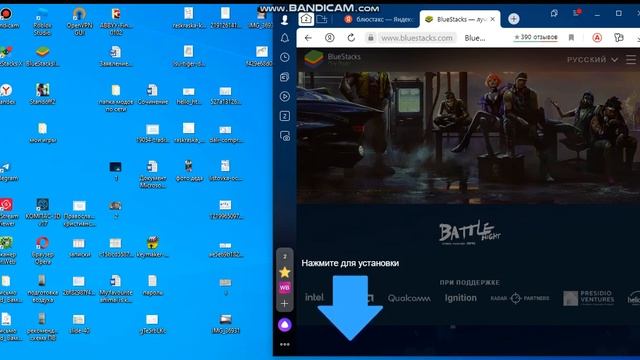Click the Radar Partners sponsor logo
The height and width of the screenshot is (360, 640).
(x=520, y=298)
